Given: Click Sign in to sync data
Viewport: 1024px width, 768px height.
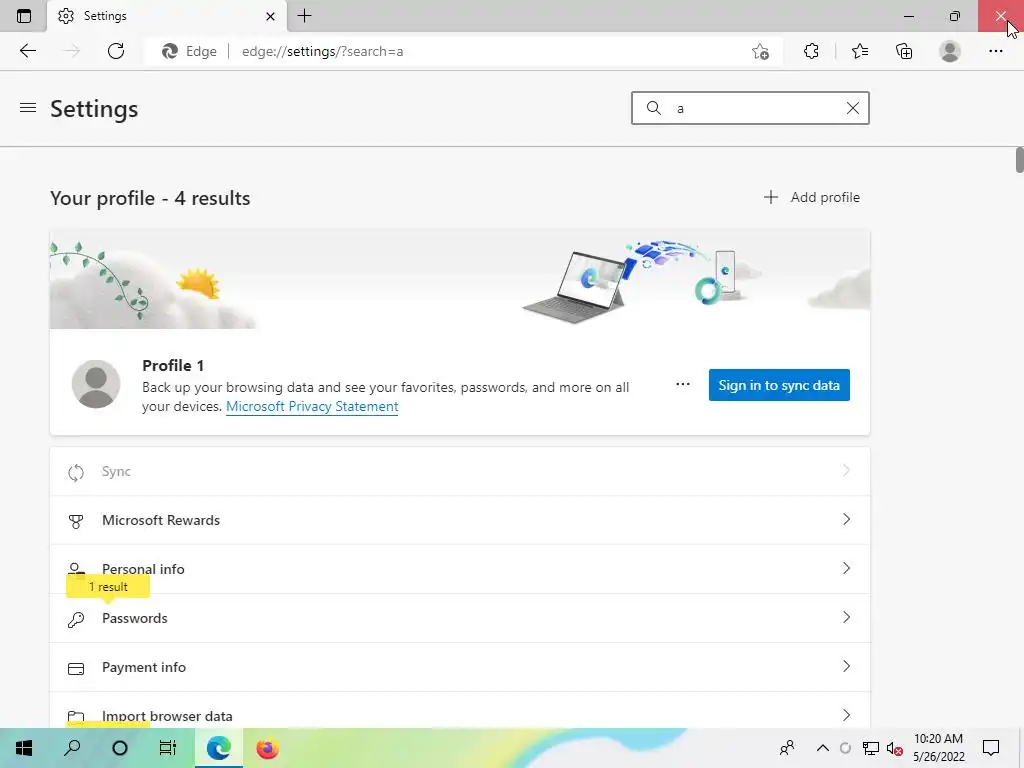Looking at the screenshot, I should (x=779, y=385).
